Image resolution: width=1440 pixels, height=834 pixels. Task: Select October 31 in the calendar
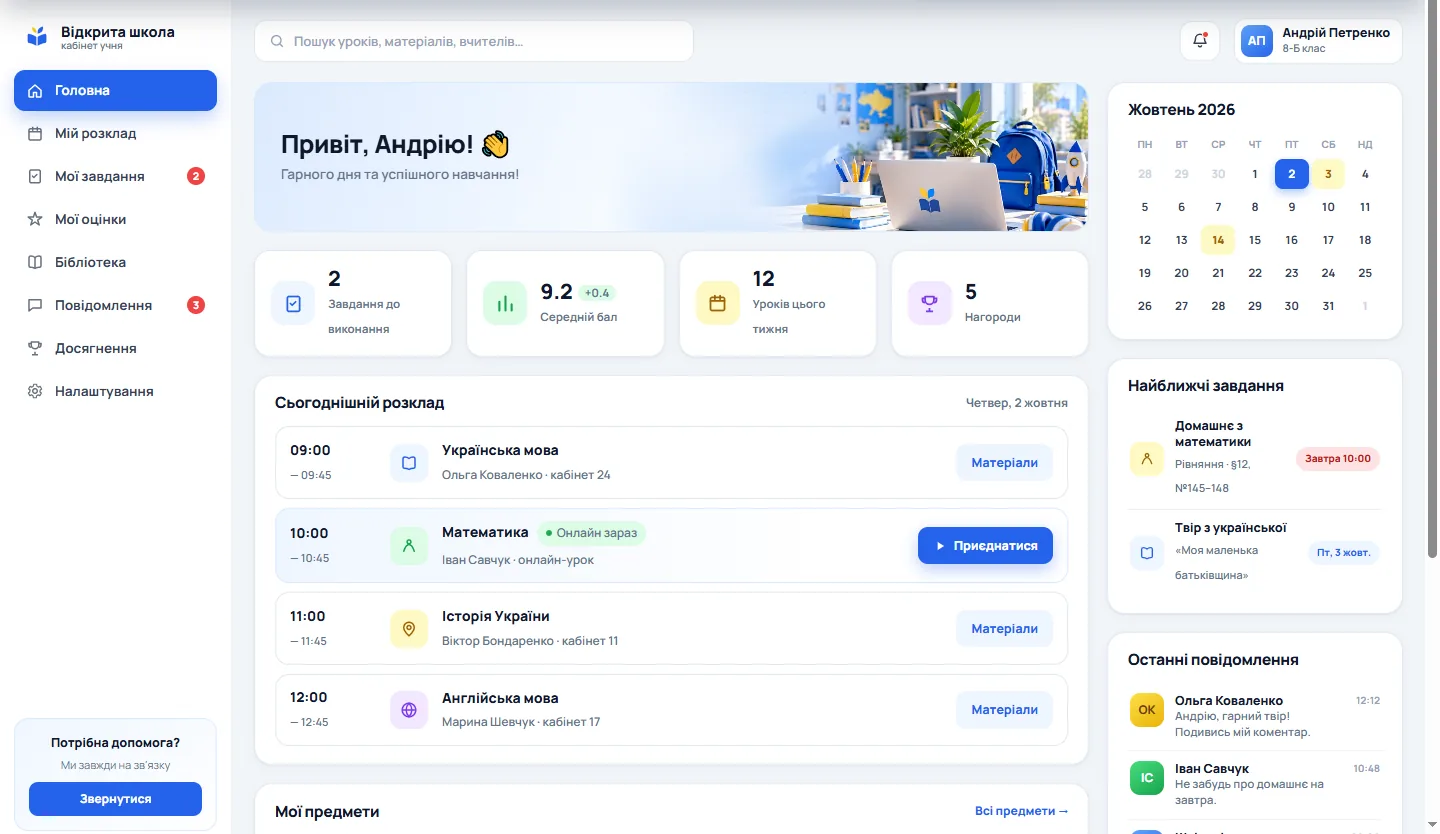point(1328,306)
